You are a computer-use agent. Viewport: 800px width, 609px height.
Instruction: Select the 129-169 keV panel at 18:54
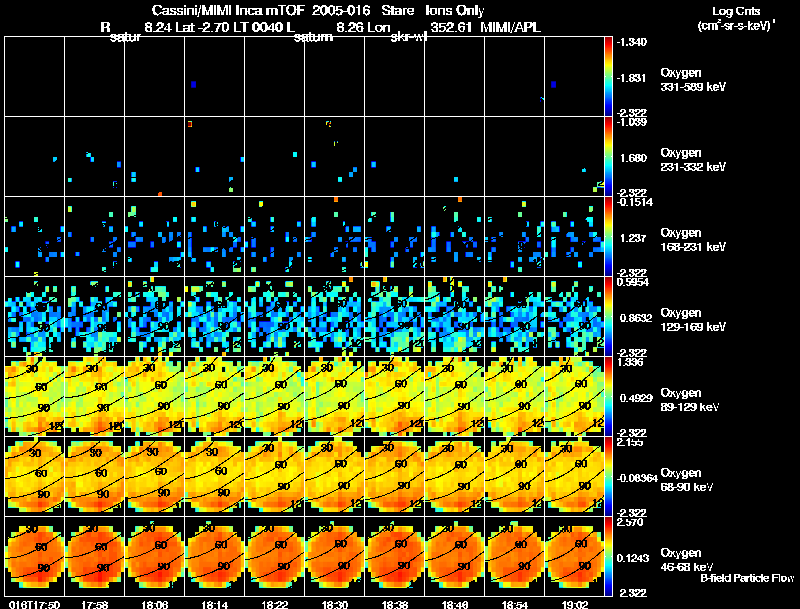tap(515, 316)
